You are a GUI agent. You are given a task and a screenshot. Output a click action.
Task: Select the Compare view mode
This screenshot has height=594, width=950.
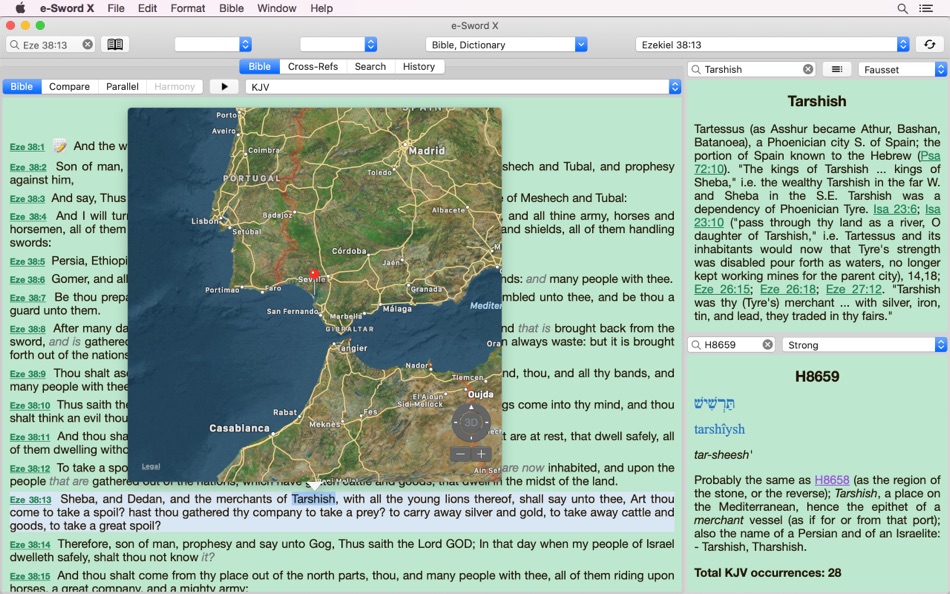[x=69, y=86]
